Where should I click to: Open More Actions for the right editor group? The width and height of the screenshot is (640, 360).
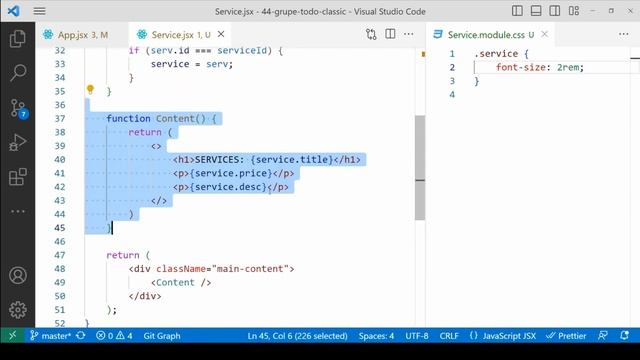pyautogui.click(x=623, y=34)
